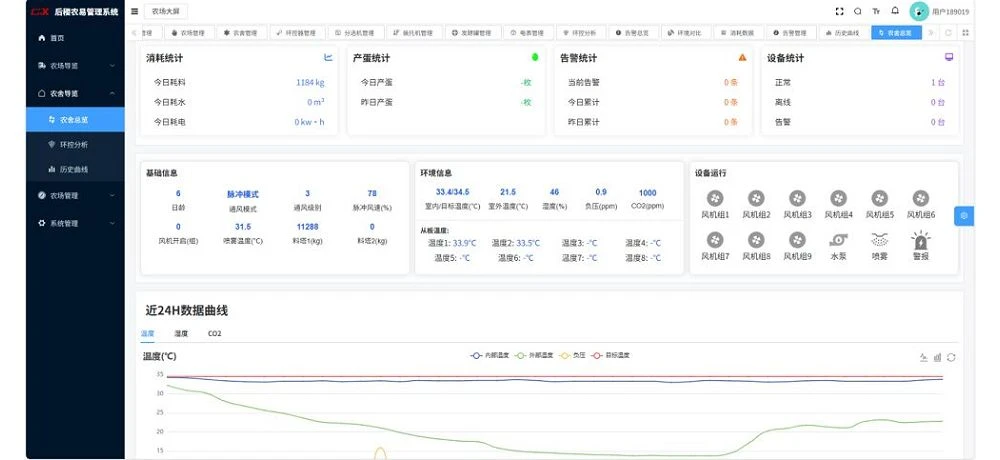Image resolution: width=1000 pixels, height=460 pixels.
Task: Select the 风机组8 fan icon
Action: click(756, 240)
